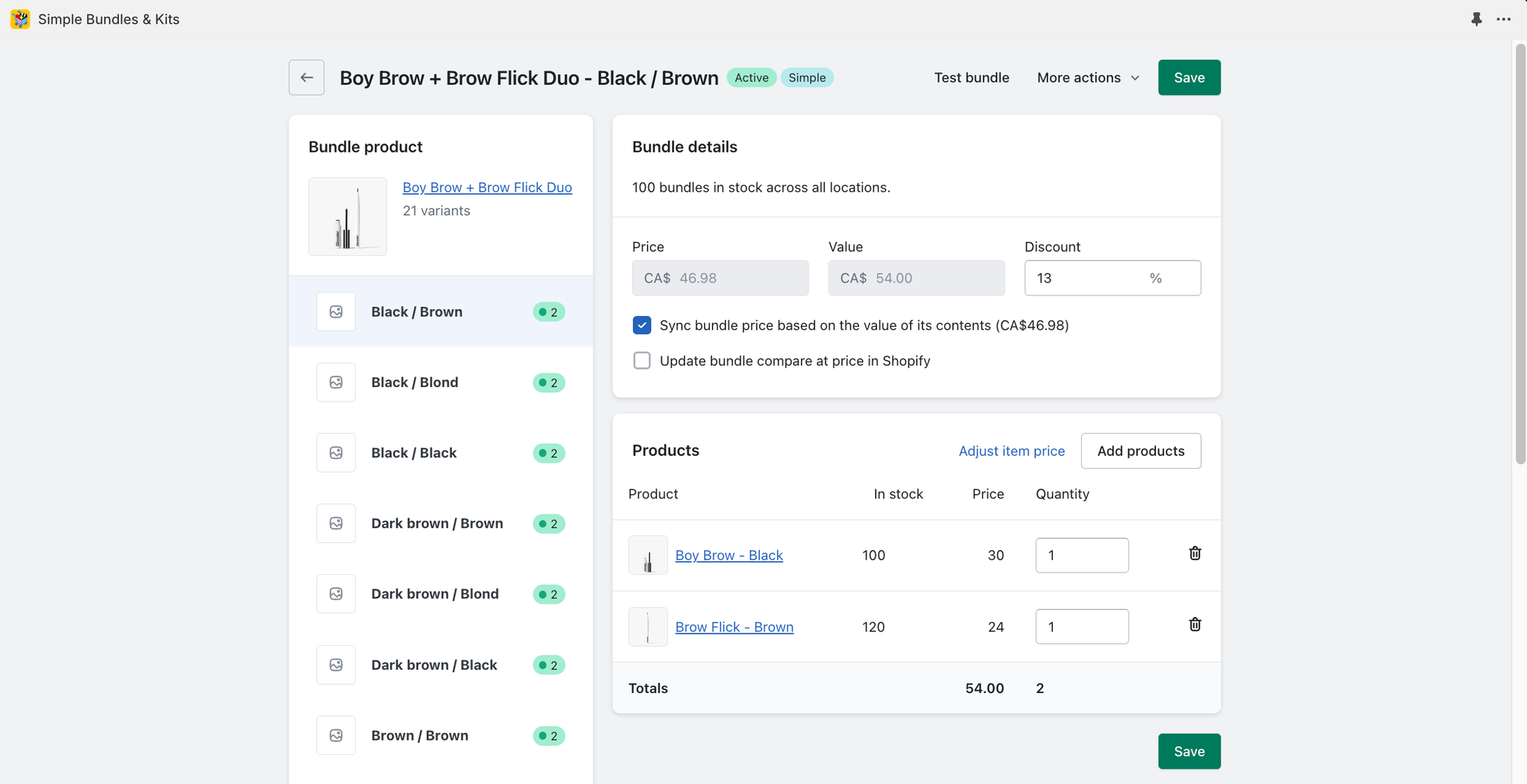Pin the app with the pin icon
Screen dimensions: 1527x784
[1477, 19]
